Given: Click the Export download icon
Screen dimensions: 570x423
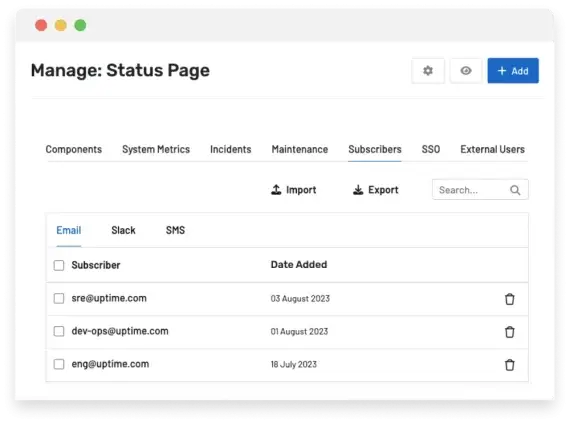Looking at the screenshot, I should click(x=358, y=190).
